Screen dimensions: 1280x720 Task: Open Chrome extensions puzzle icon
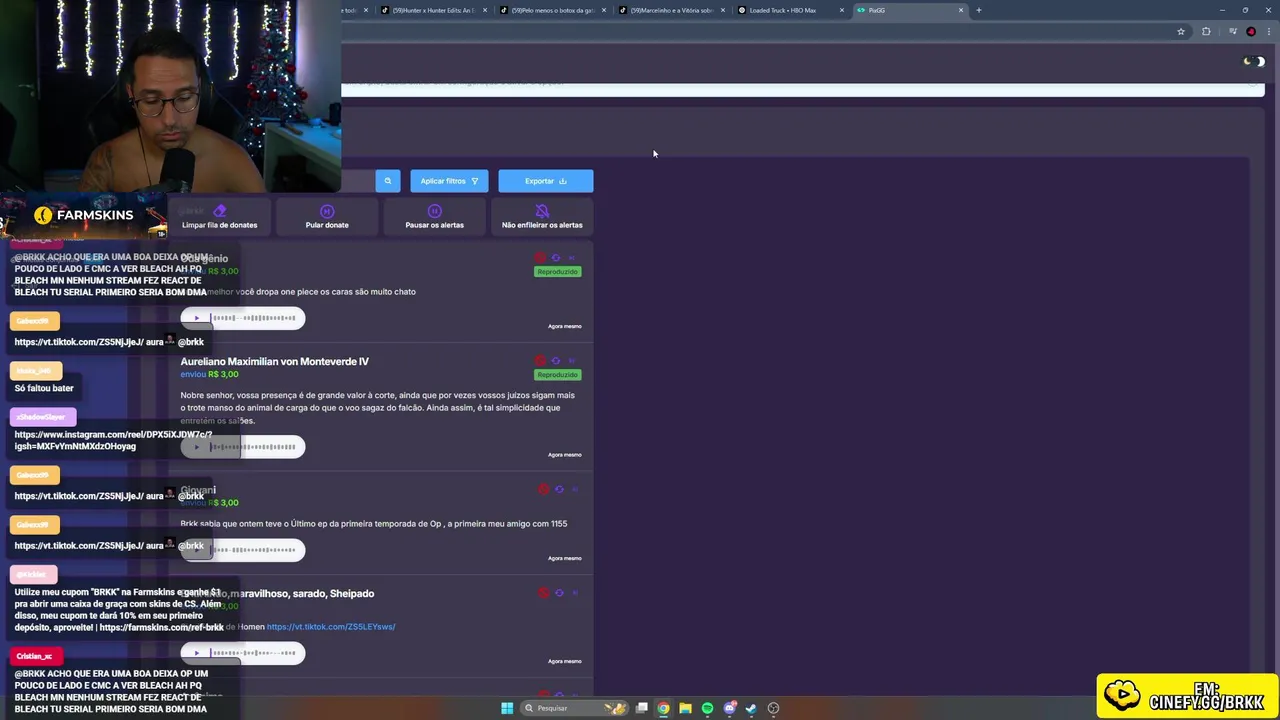(x=1206, y=32)
